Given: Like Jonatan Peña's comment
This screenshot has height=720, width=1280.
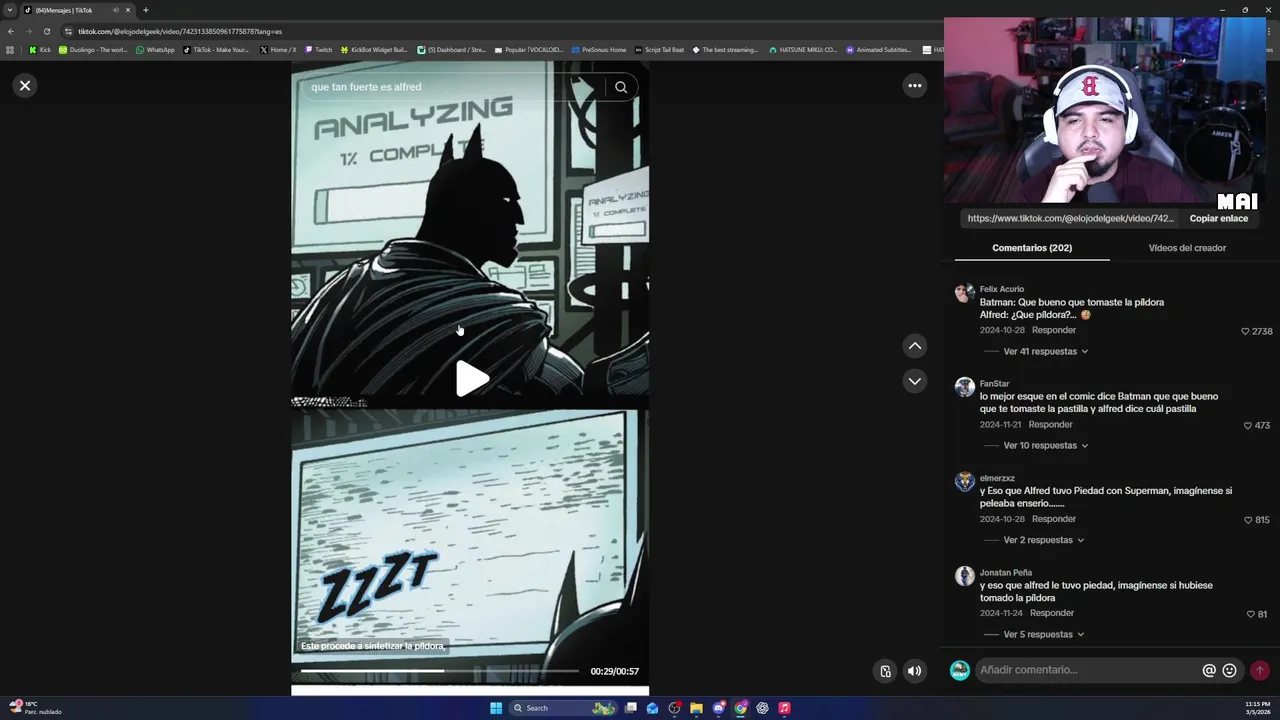Looking at the screenshot, I should tap(1250, 614).
